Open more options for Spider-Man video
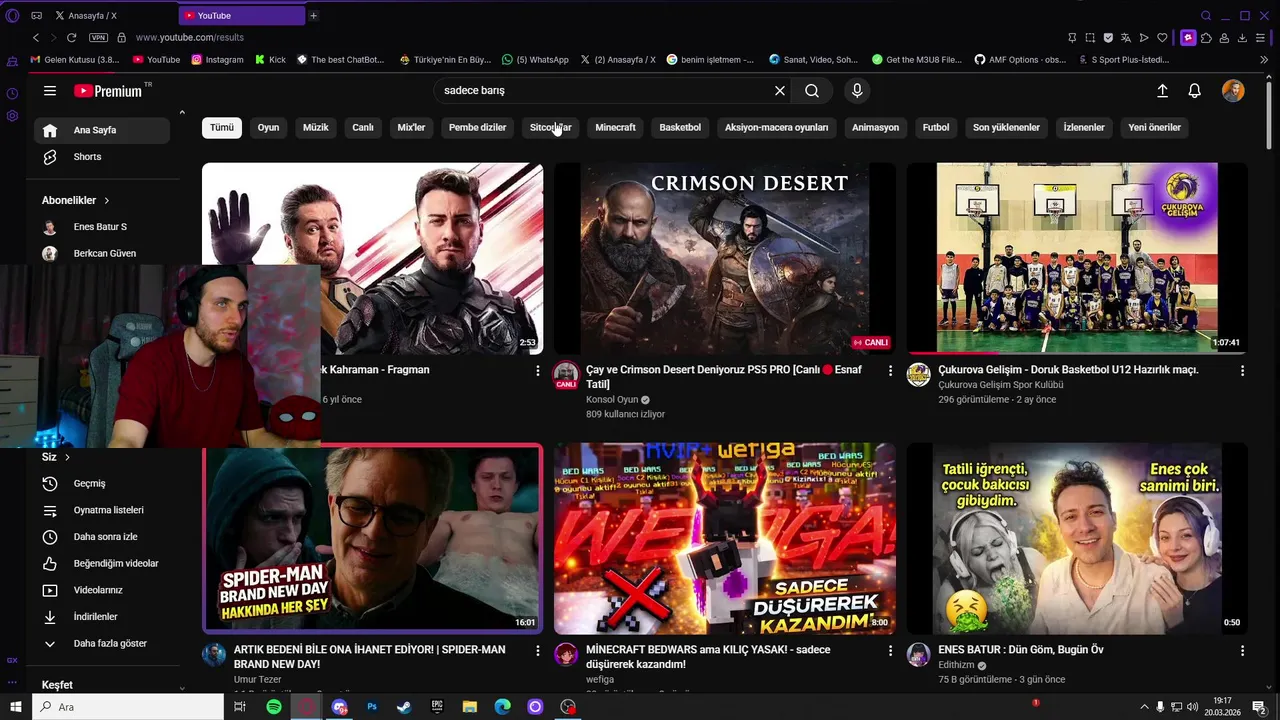This screenshot has height=720, width=1280. (538, 650)
